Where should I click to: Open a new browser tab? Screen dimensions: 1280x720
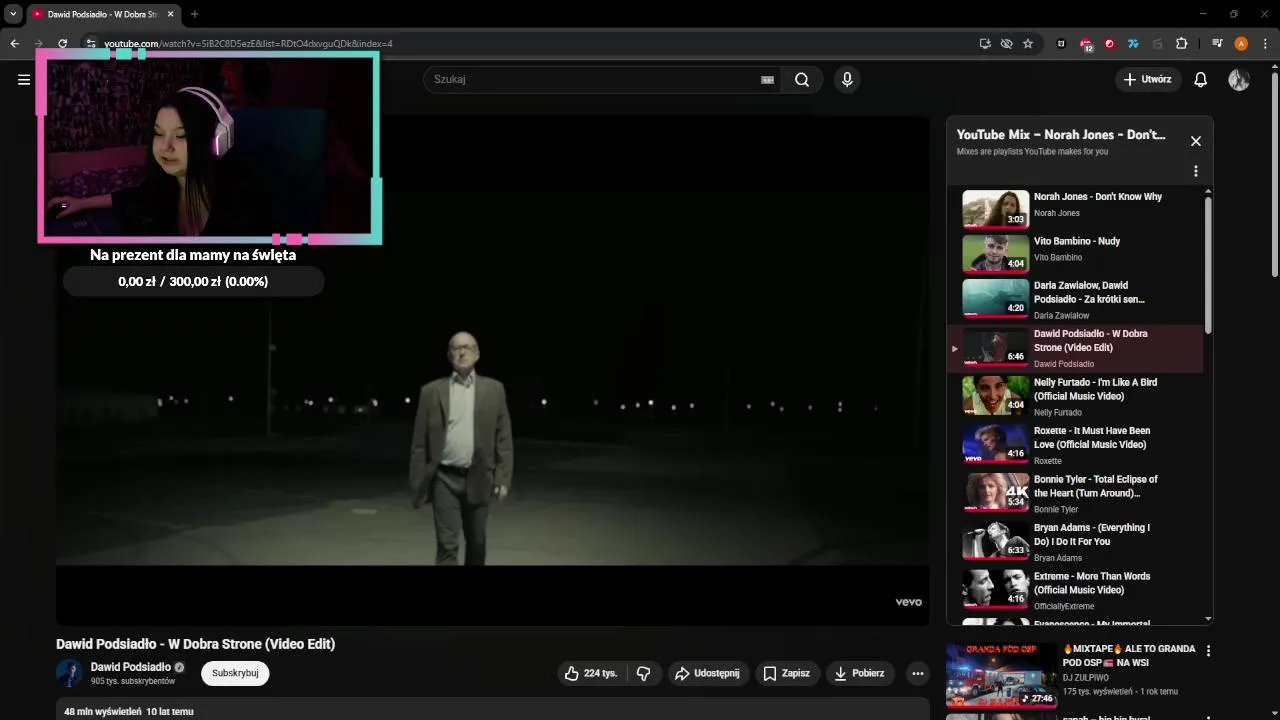(194, 14)
